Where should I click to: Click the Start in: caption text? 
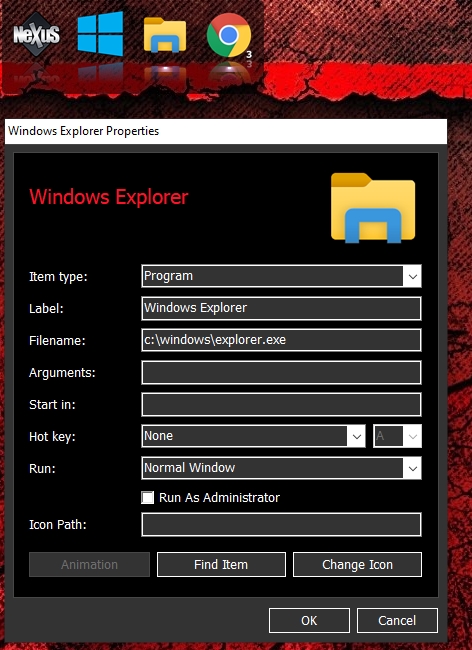[x=52, y=405]
